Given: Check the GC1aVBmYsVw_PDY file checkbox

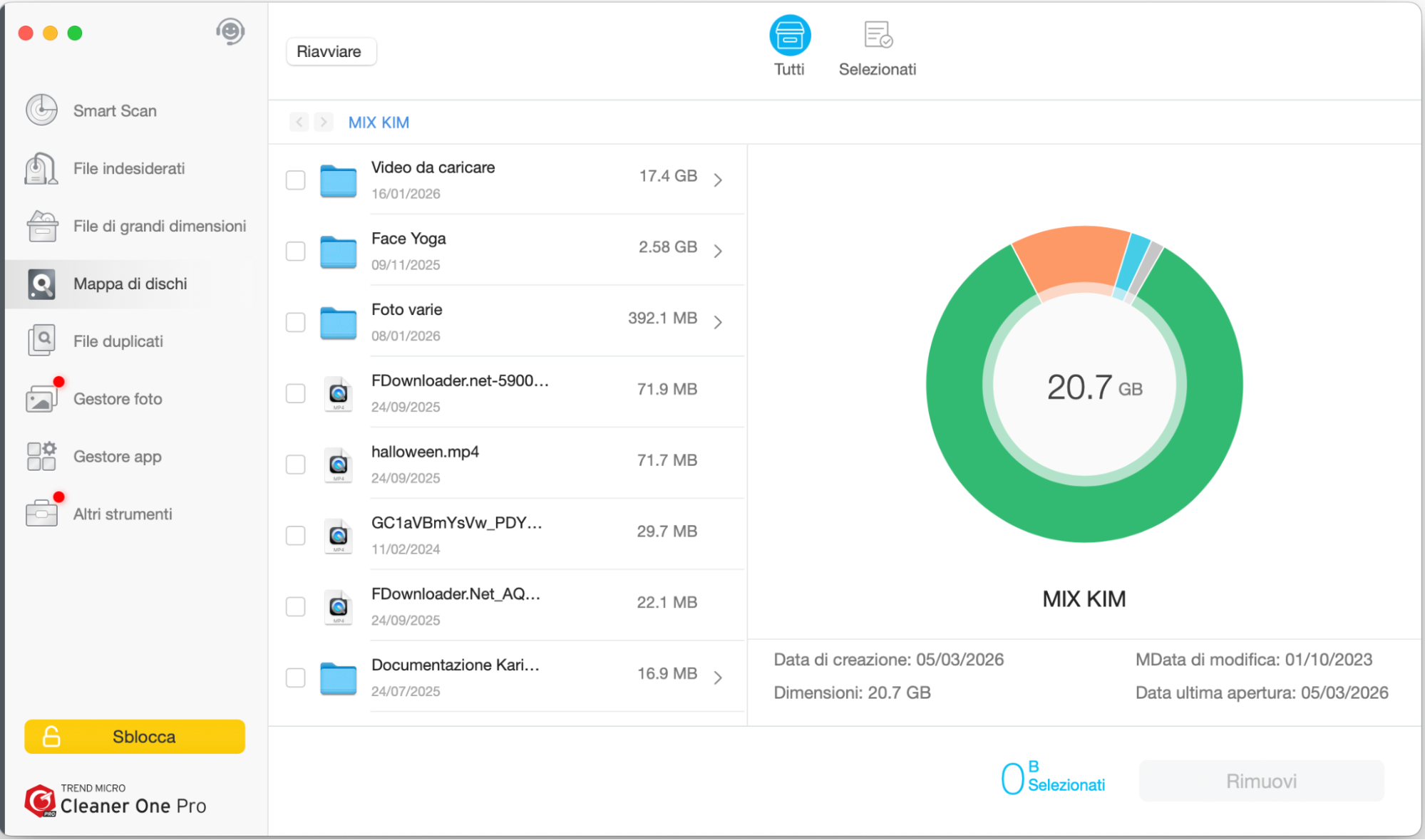Looking at the screenshot, I should [296, 536].
